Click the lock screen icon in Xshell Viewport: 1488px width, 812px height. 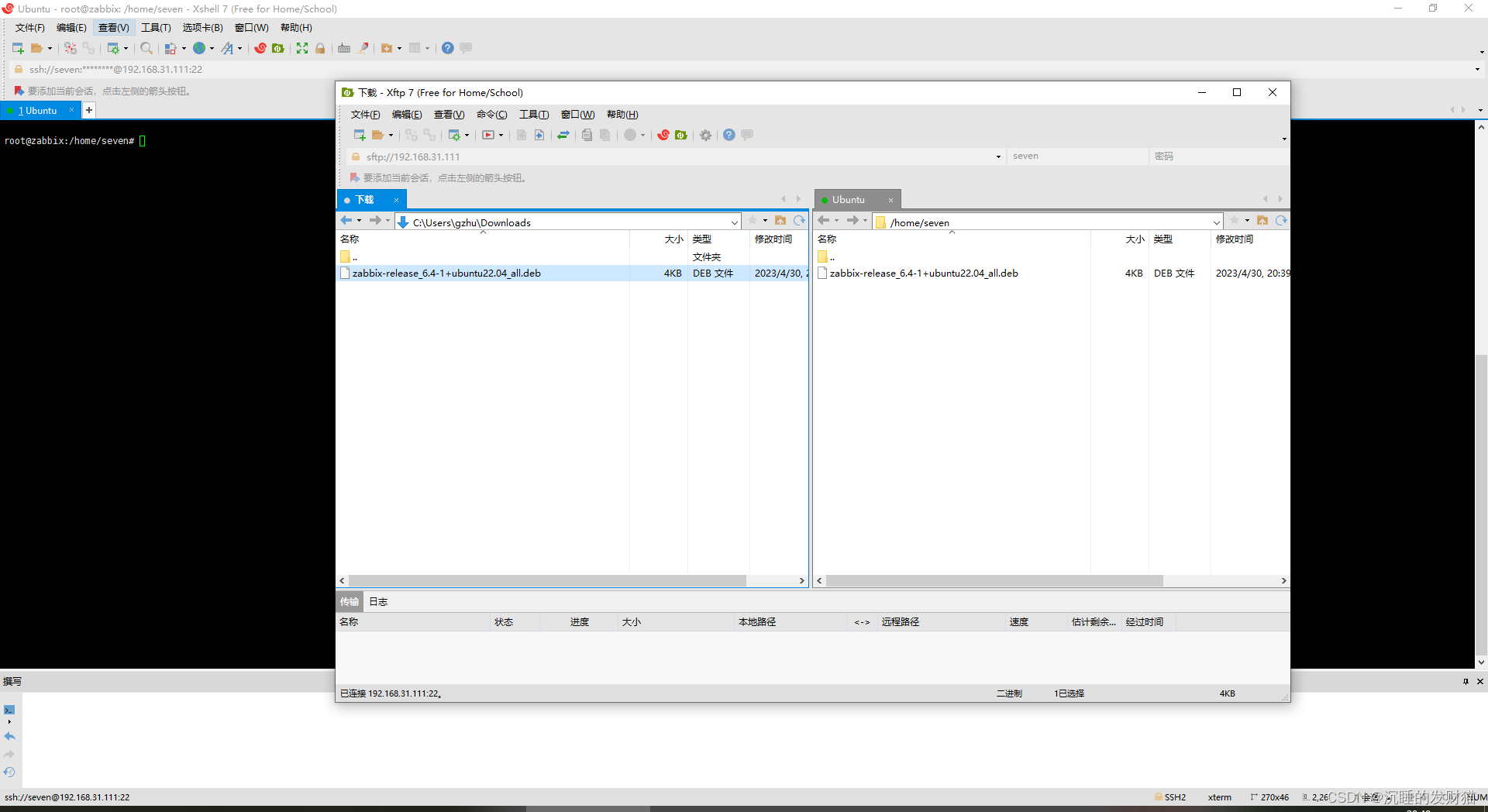click(x=320, y=48)
